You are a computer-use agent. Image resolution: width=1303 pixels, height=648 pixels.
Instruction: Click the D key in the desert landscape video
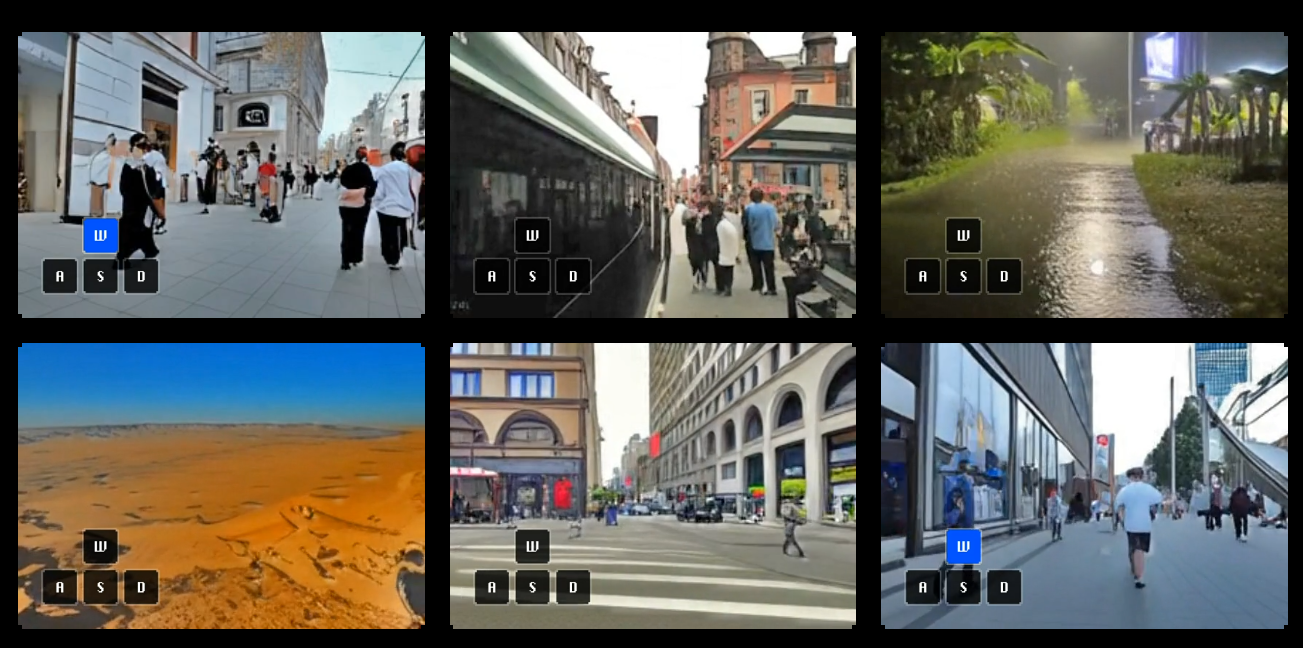(x=141, y=587)
